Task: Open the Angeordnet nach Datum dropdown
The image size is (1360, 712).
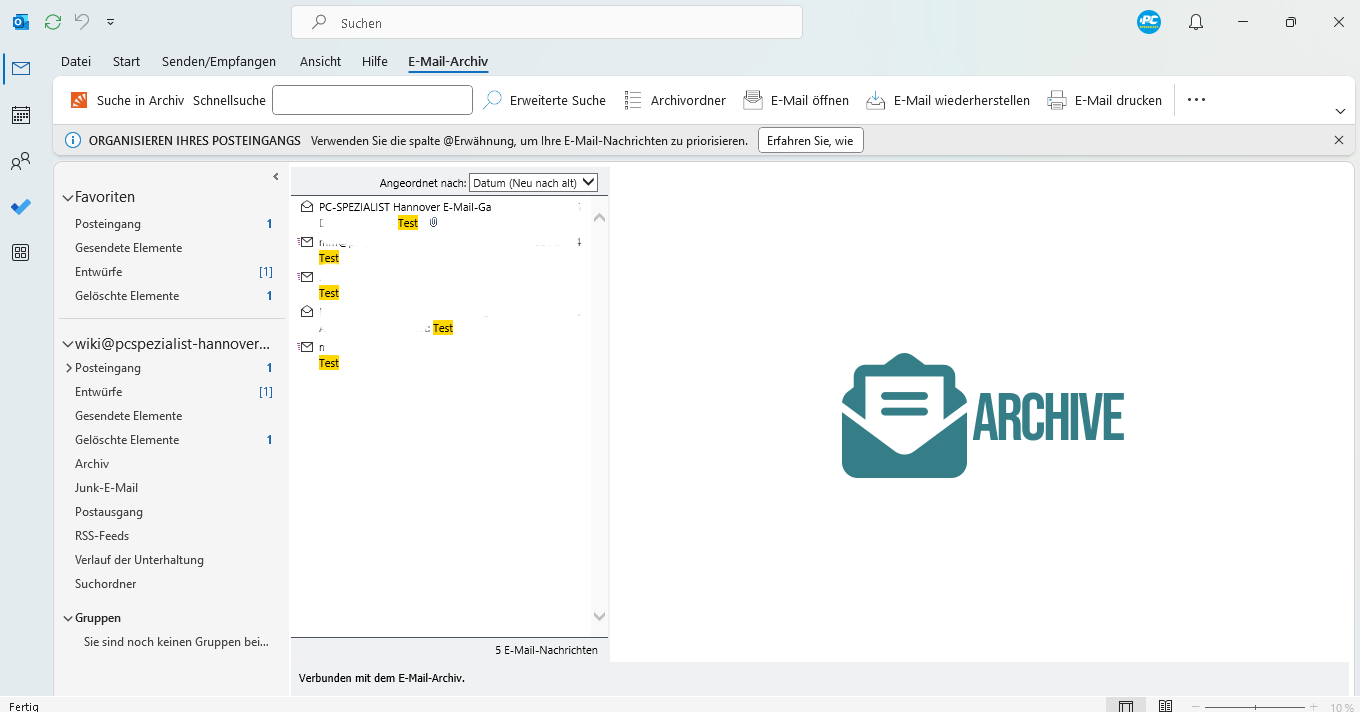Action: (533, 183)
